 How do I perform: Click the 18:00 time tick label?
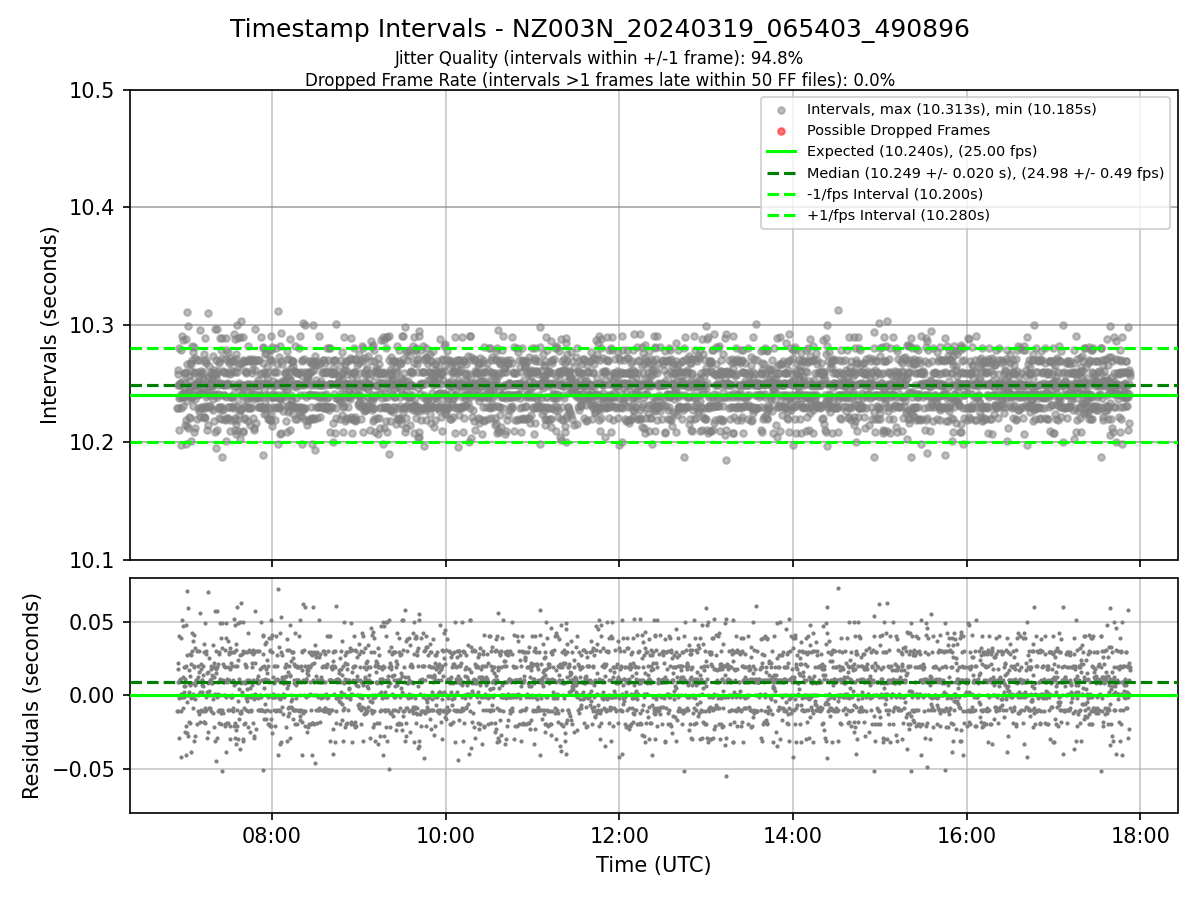1141,834
